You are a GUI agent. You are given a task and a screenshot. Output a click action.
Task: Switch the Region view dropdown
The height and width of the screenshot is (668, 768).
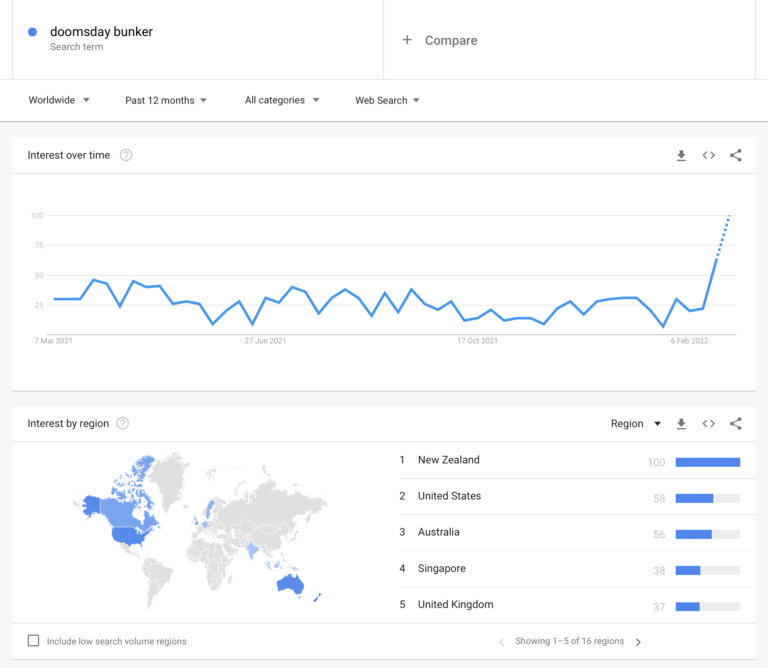click(636, 424)
